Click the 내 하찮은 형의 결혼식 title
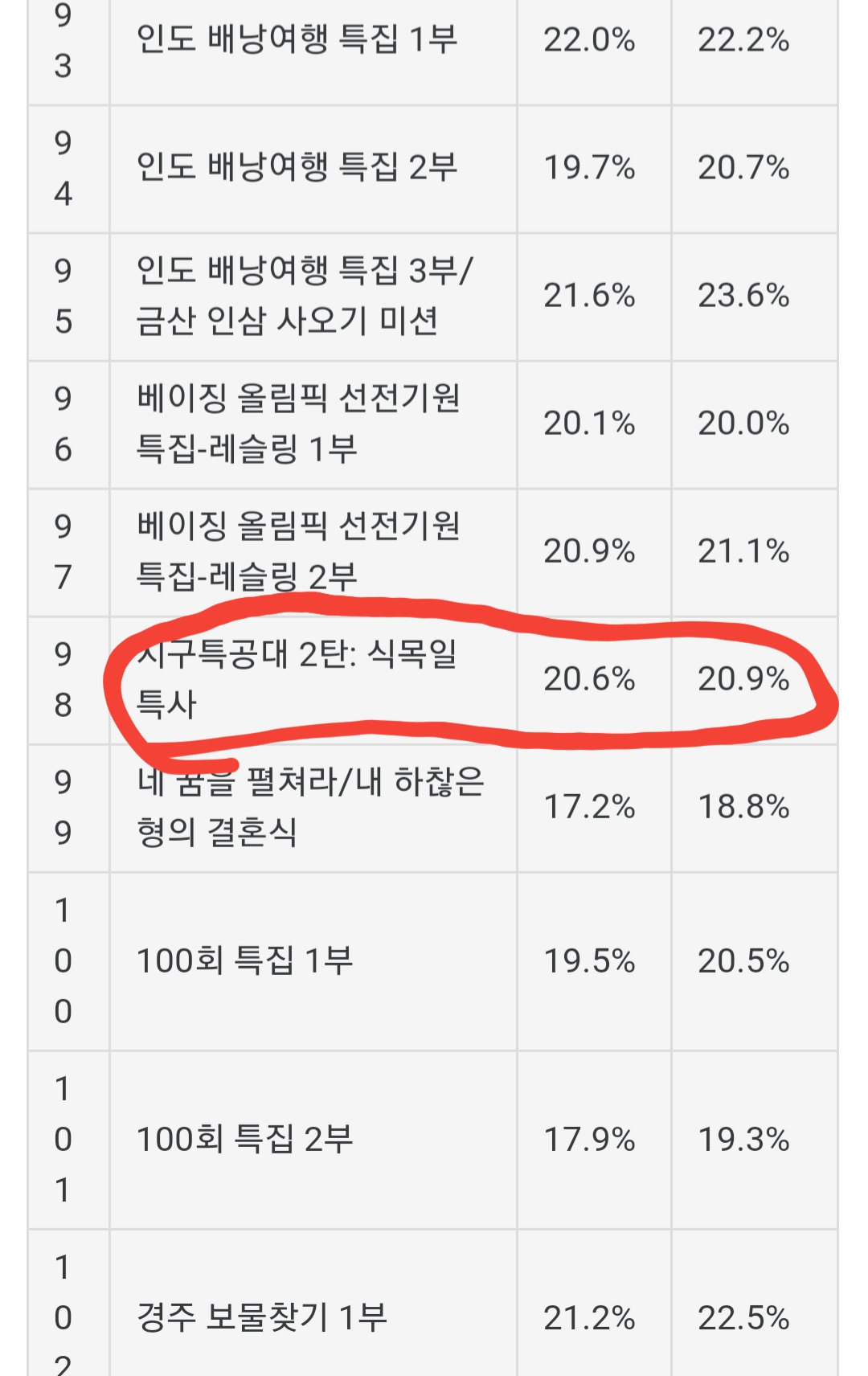This screenshot has width=868, height=1376. (x=310, y=806)
